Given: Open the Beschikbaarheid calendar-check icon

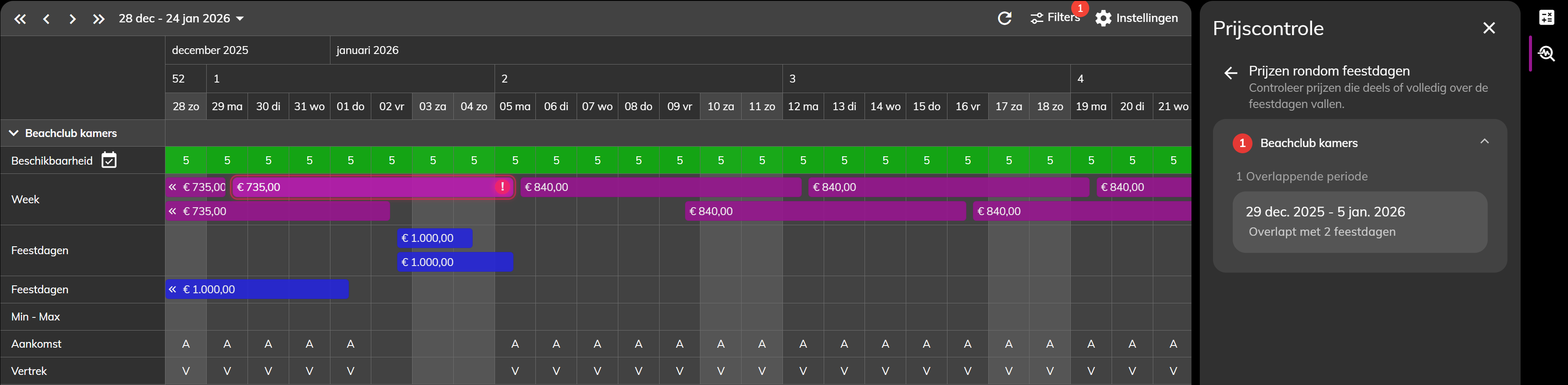Looking at the screenshot, I should pos(109,160).
